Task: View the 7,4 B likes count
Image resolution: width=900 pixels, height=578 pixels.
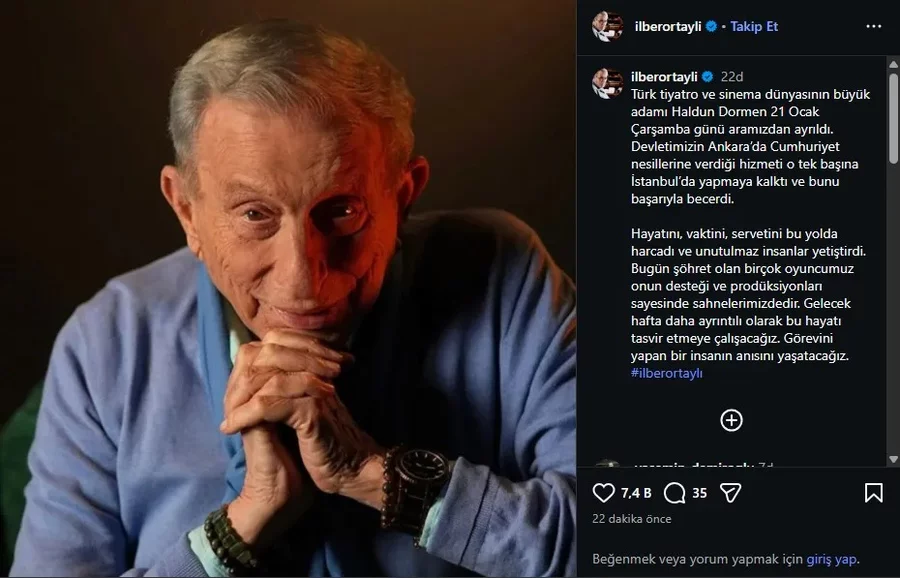Action: (636, 493)
